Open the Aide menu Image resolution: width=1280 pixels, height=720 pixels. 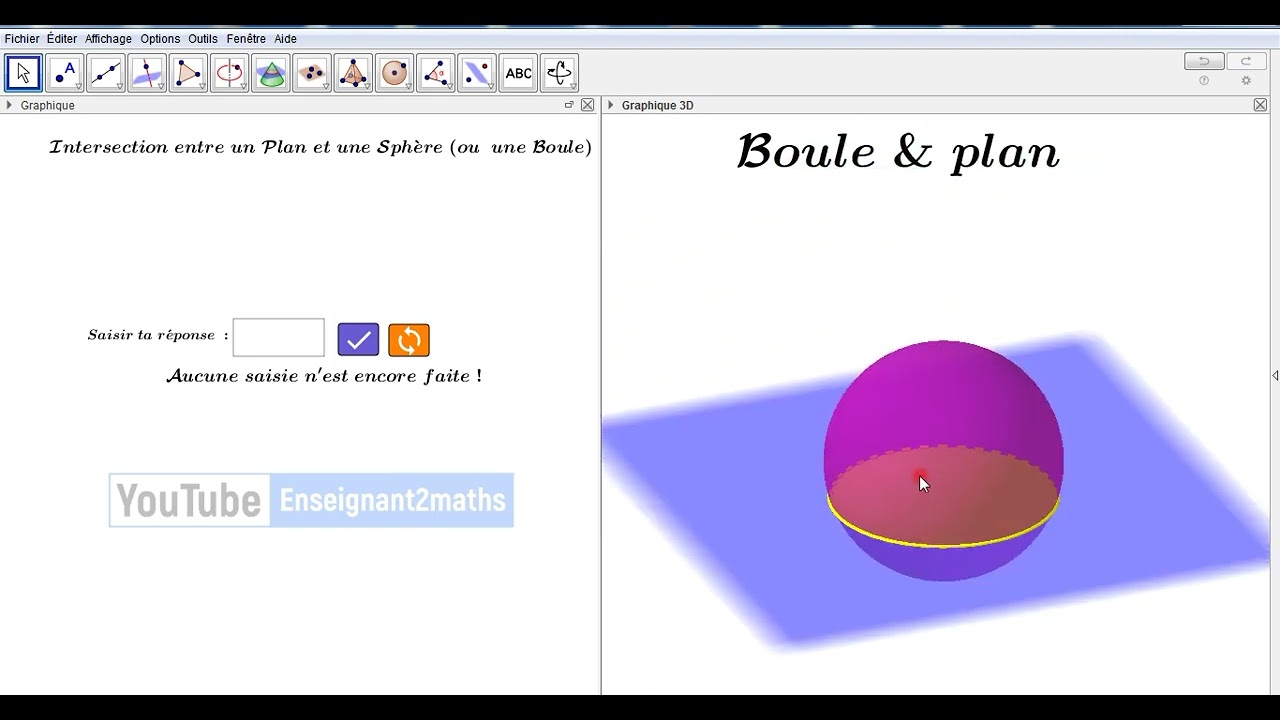(x=285, y=39)
